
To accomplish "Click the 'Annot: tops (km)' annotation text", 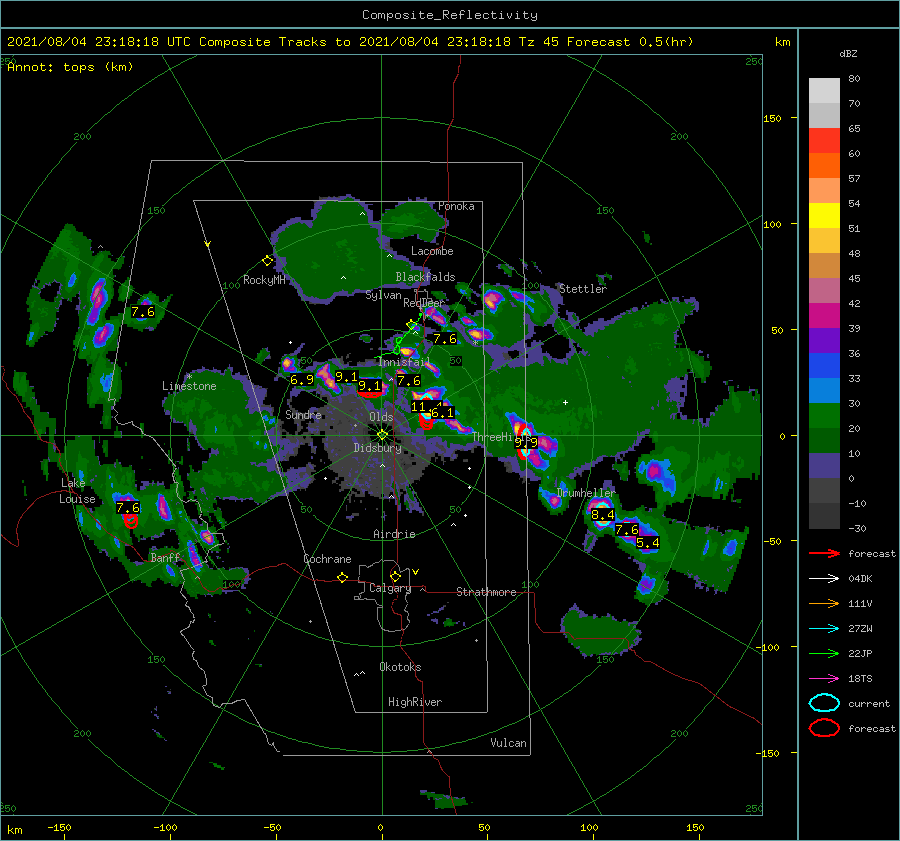I will click(x=70, y=67).
